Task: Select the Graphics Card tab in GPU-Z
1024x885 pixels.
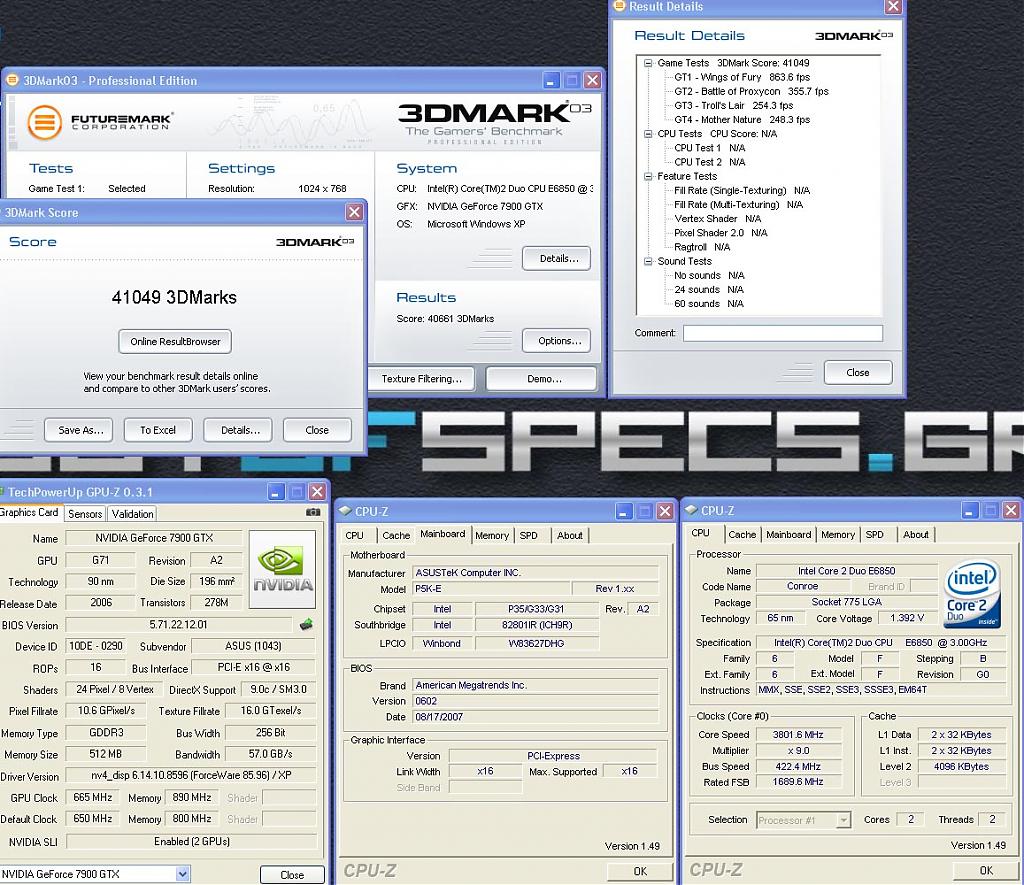Action: (x=30, y=513)
